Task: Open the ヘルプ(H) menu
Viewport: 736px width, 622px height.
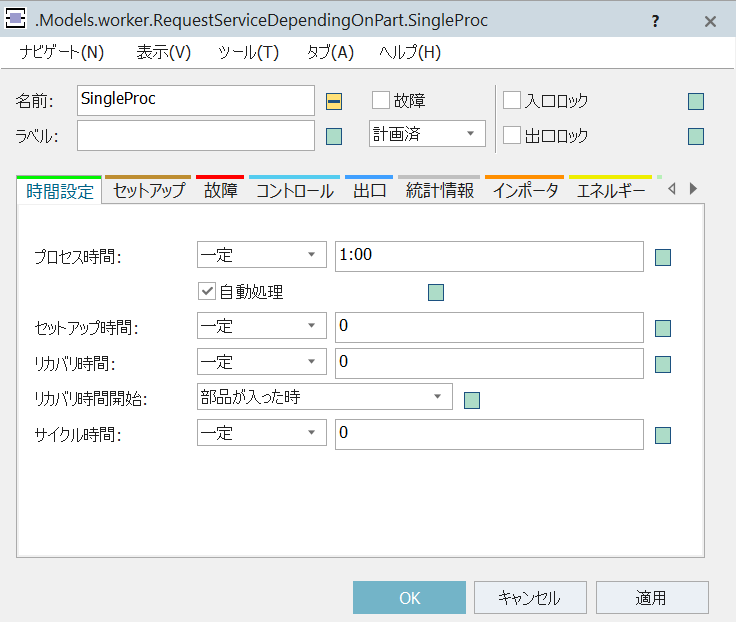Action: pyautogui.click(x=410, y=52)
